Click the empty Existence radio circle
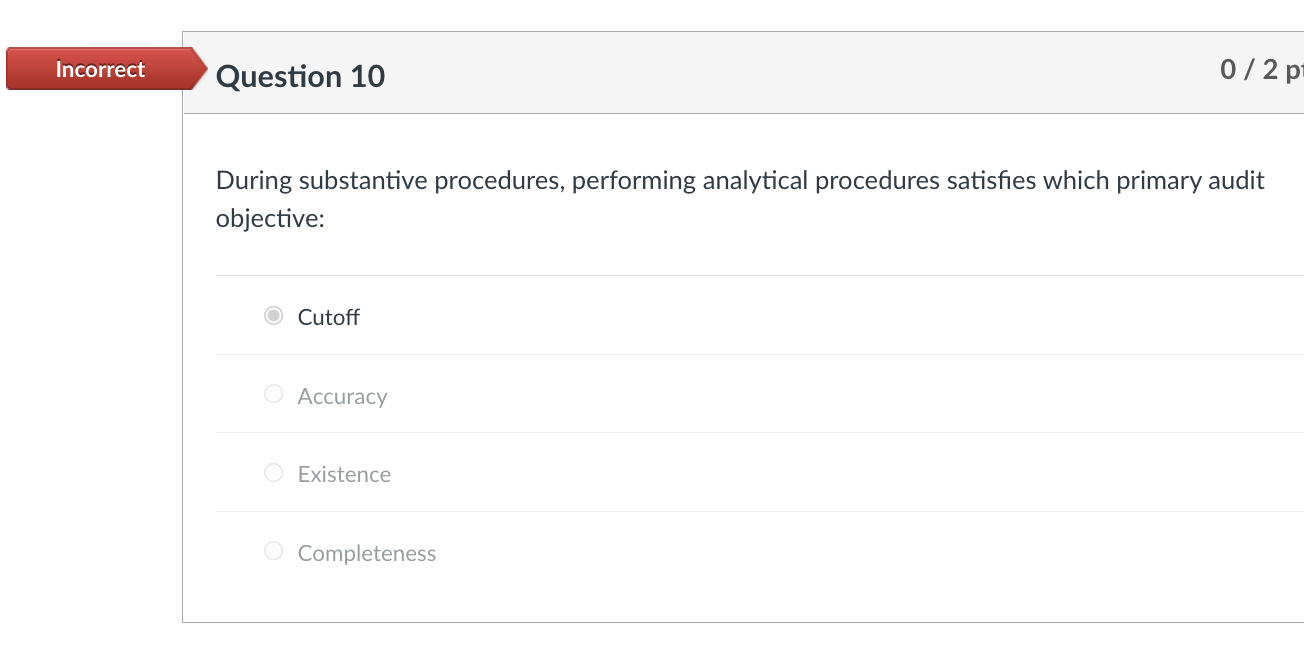 pyautogui.click(x=273, y=471)
